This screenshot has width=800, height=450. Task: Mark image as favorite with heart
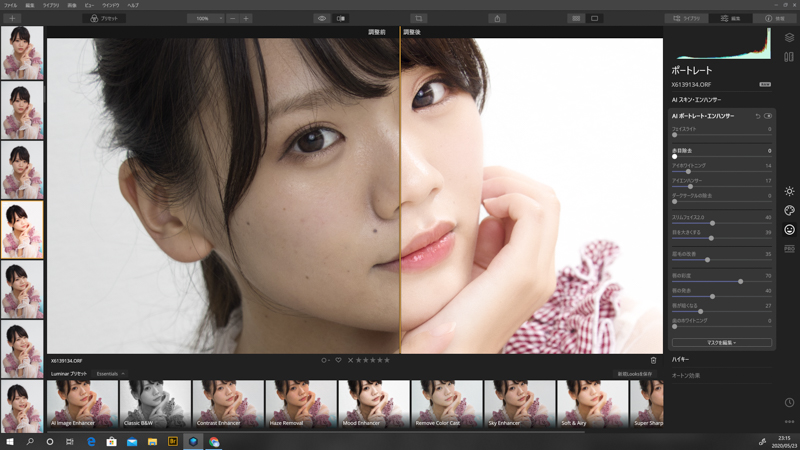pos(338,360)
